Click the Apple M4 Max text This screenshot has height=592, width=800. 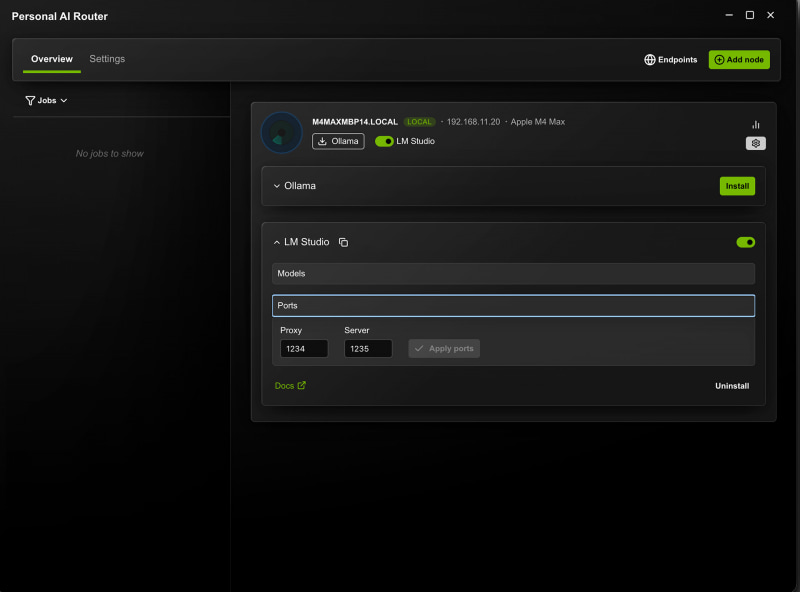(538, 122)
